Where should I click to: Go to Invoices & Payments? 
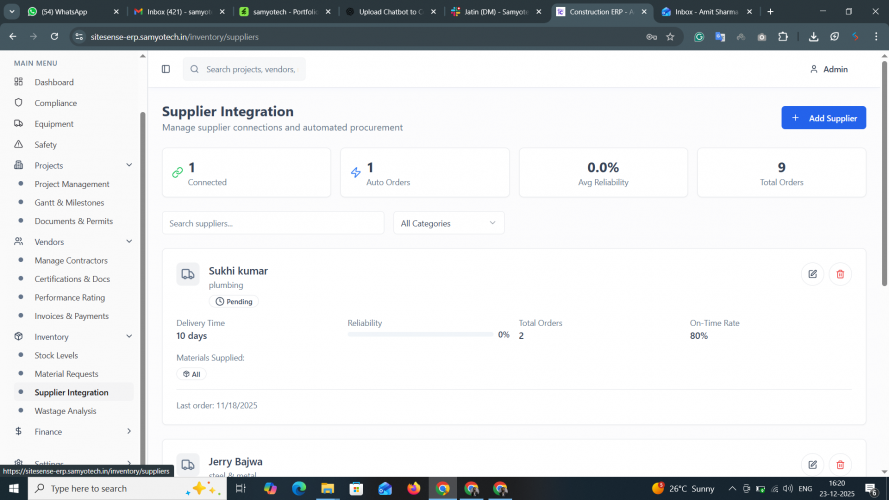[x=71, y=316]
